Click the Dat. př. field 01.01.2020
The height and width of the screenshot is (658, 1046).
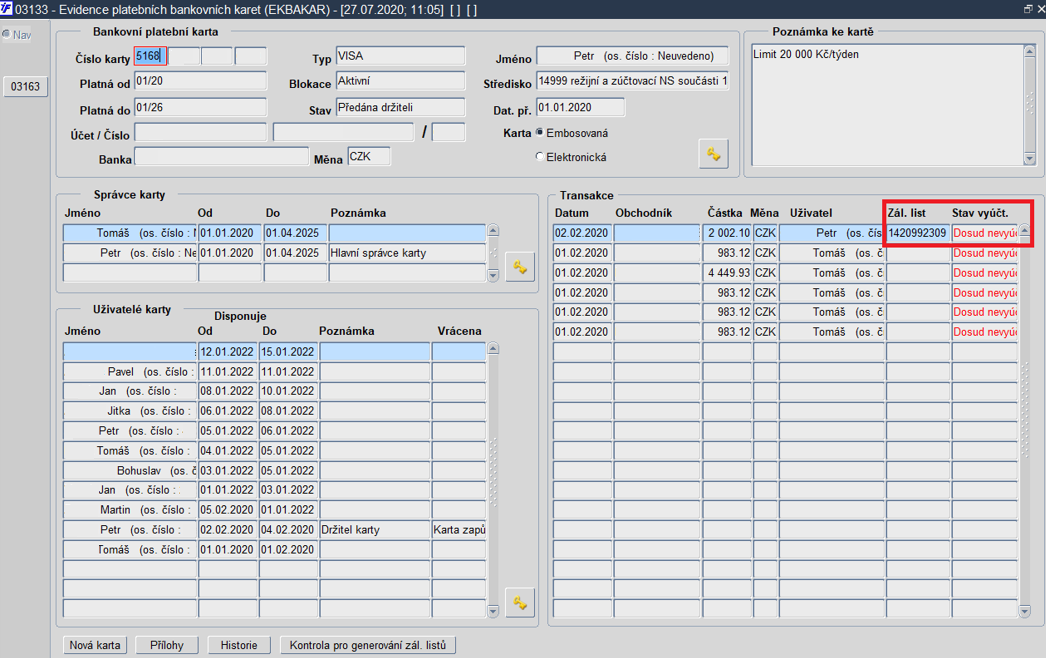click(580, 107)
